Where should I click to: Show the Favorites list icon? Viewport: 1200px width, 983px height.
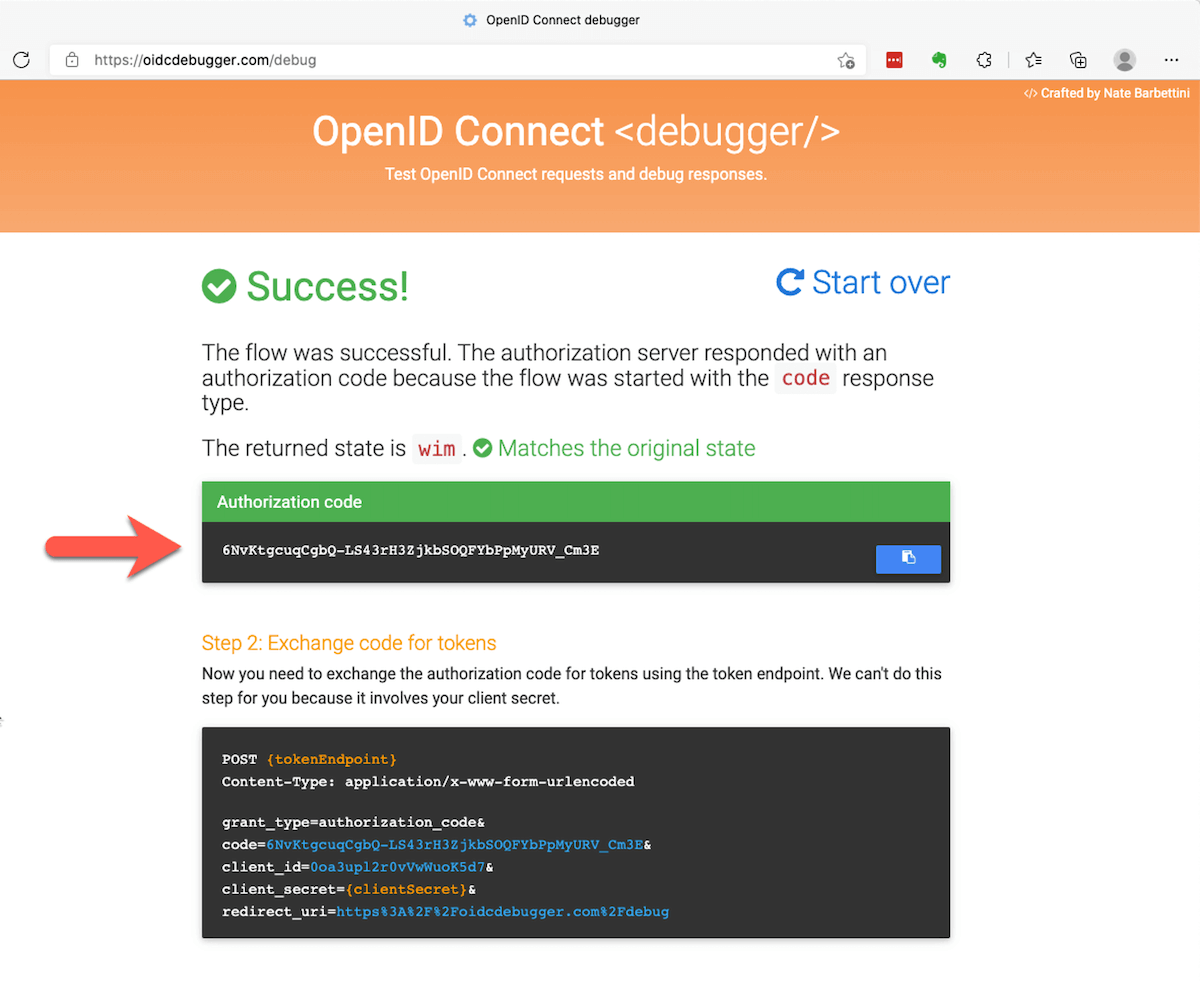pyautogui.click(x=1034, y=60)
